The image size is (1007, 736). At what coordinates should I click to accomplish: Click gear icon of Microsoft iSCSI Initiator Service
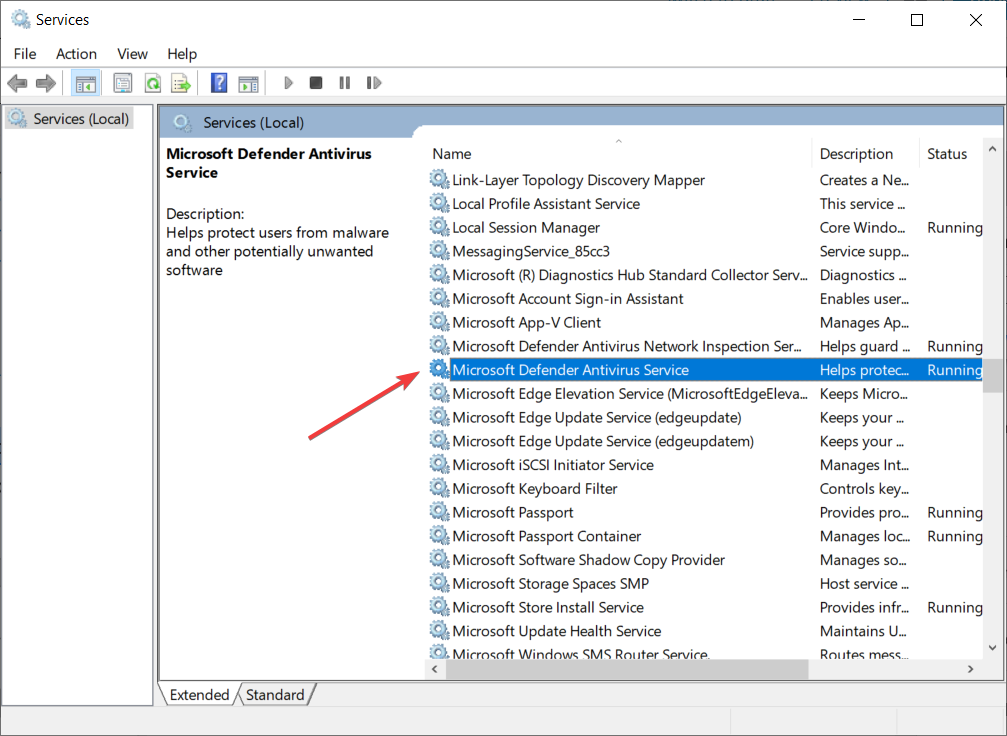439,465
